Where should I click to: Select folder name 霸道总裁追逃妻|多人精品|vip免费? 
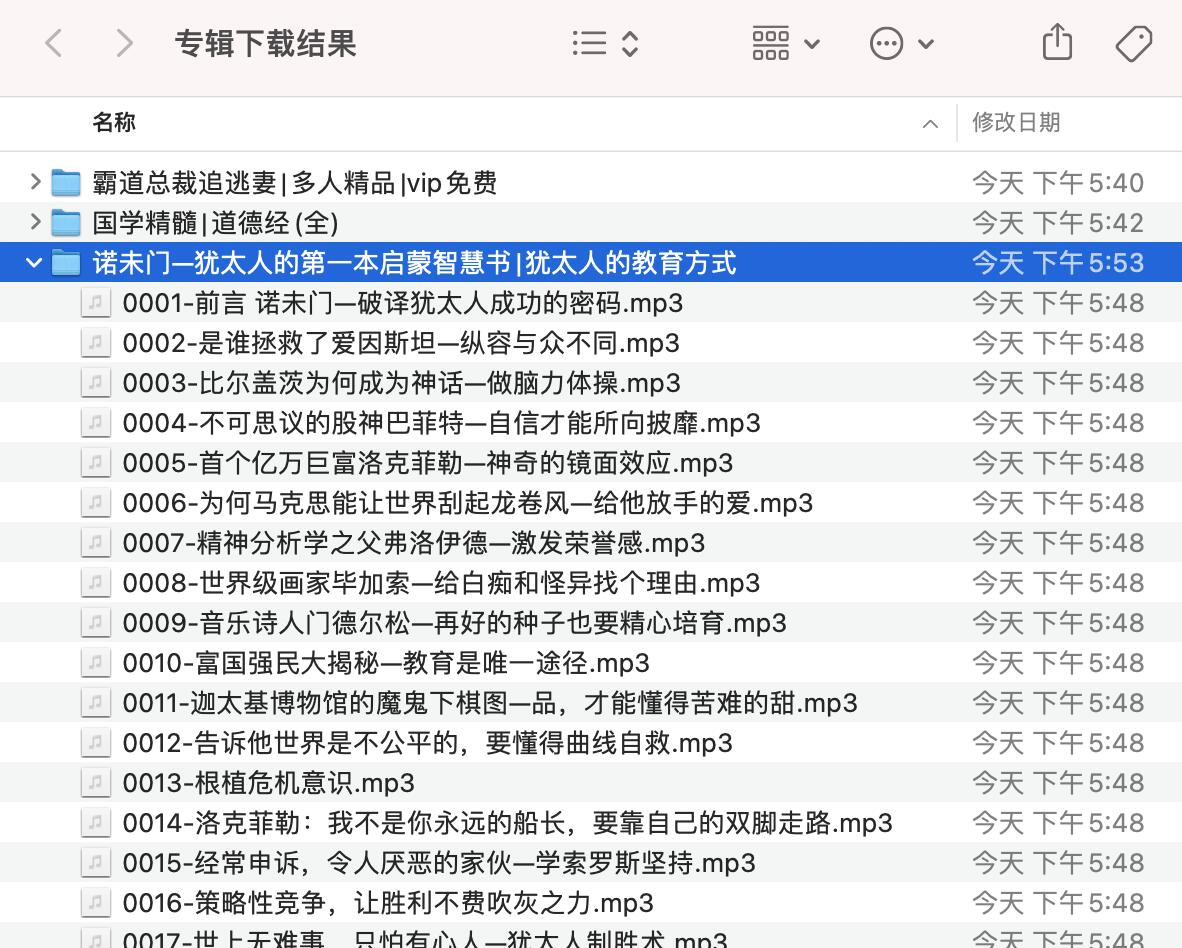(295, 182)
